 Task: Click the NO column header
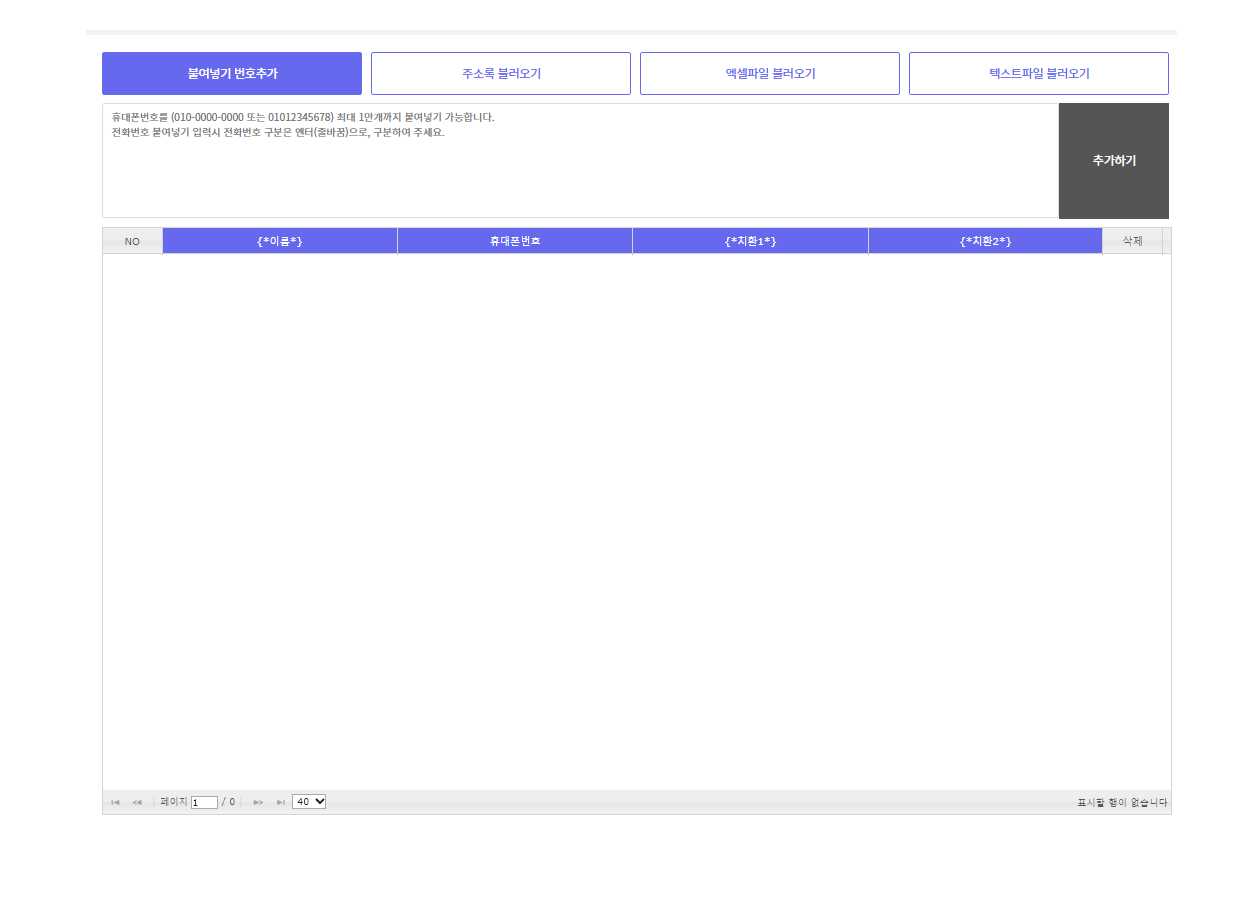point(132,241)
